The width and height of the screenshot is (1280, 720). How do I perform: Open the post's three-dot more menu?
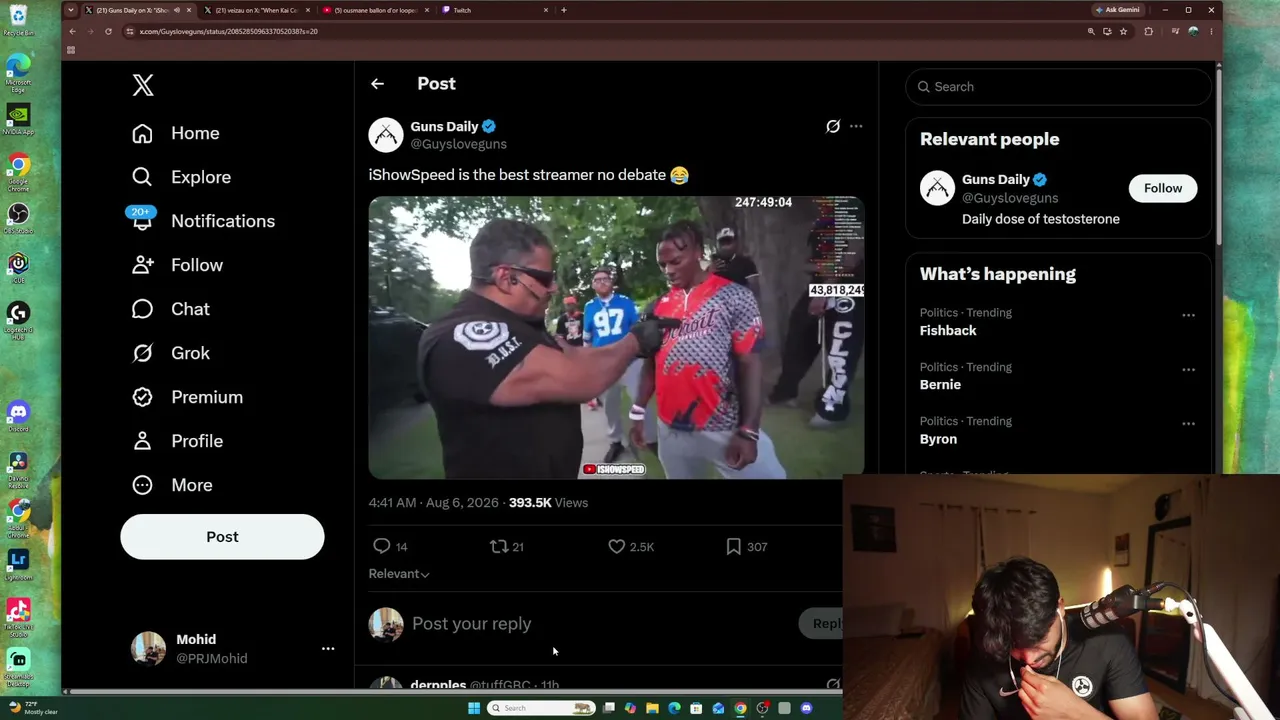[856, 126]
